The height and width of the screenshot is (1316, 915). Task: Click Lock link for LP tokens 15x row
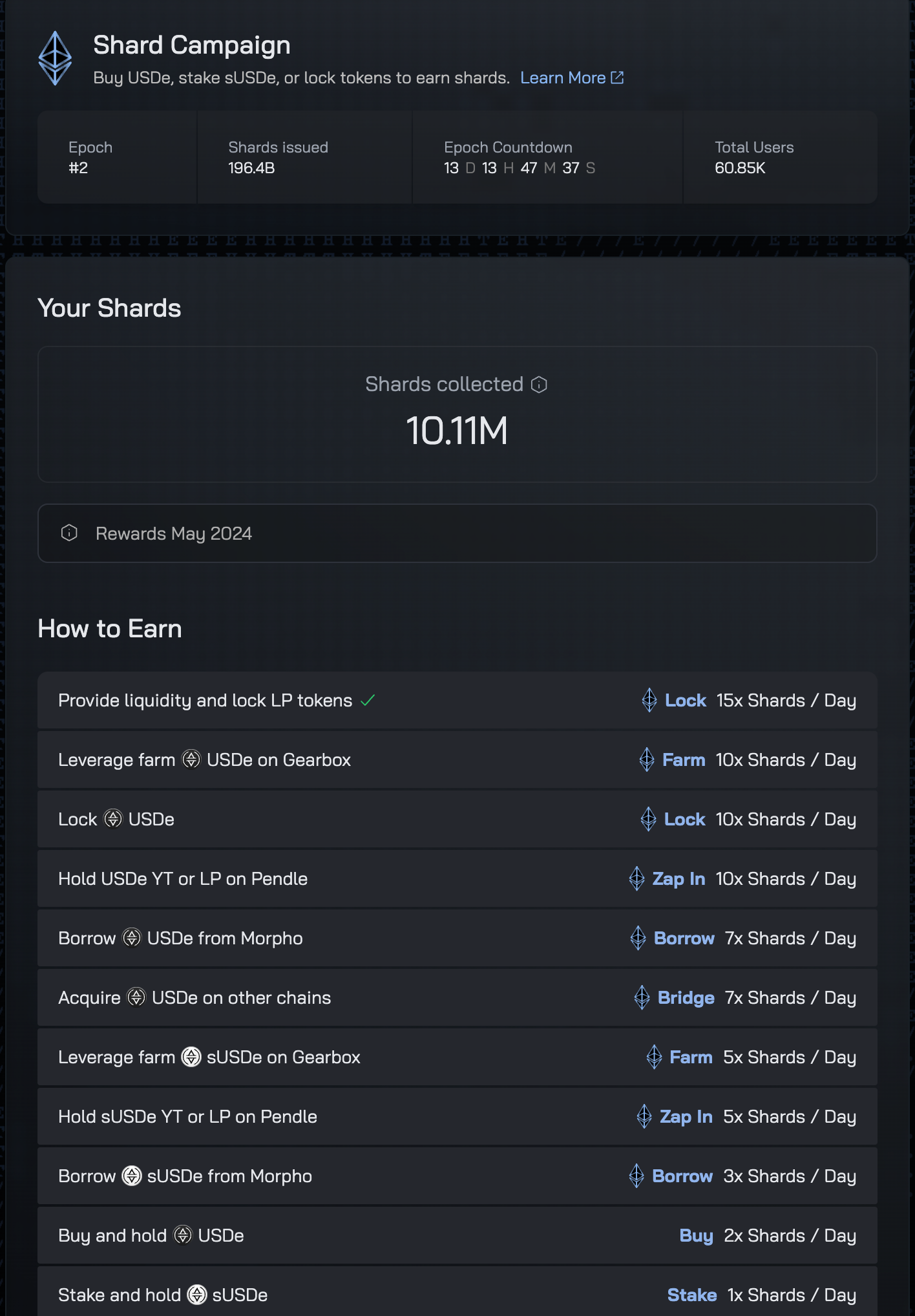(685, 700)
